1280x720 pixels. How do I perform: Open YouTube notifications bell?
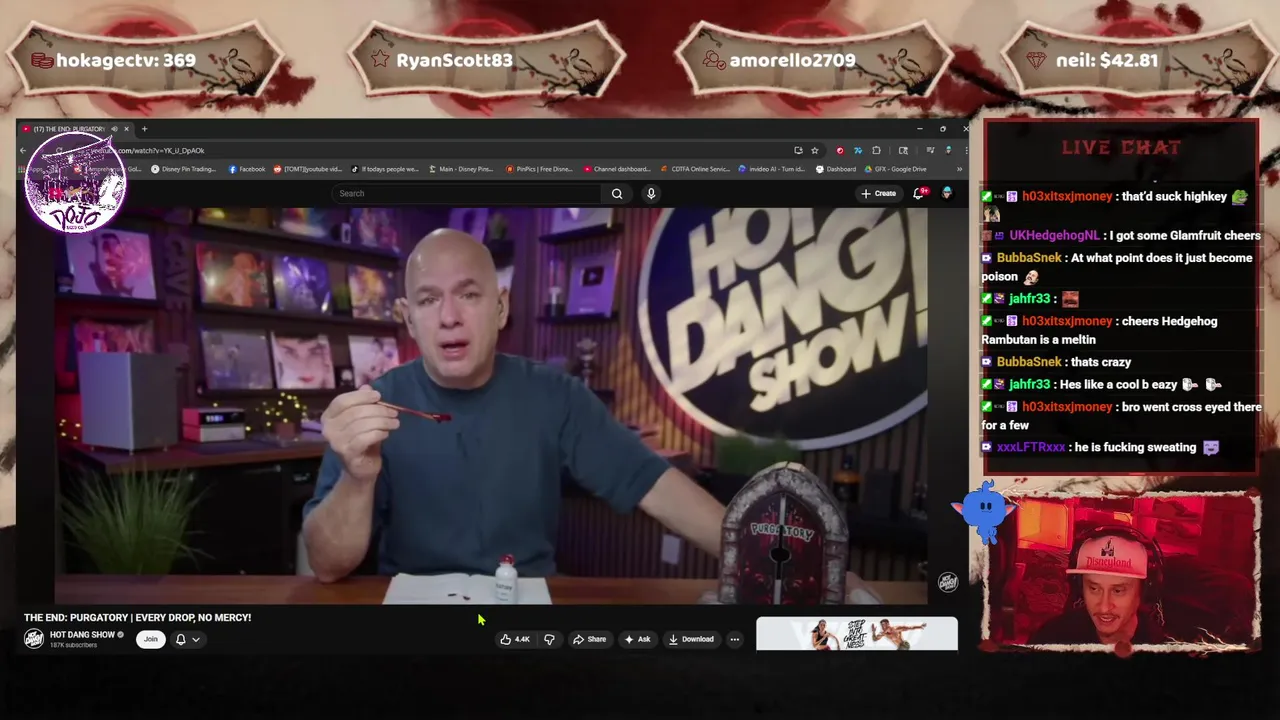coord(918,193)
